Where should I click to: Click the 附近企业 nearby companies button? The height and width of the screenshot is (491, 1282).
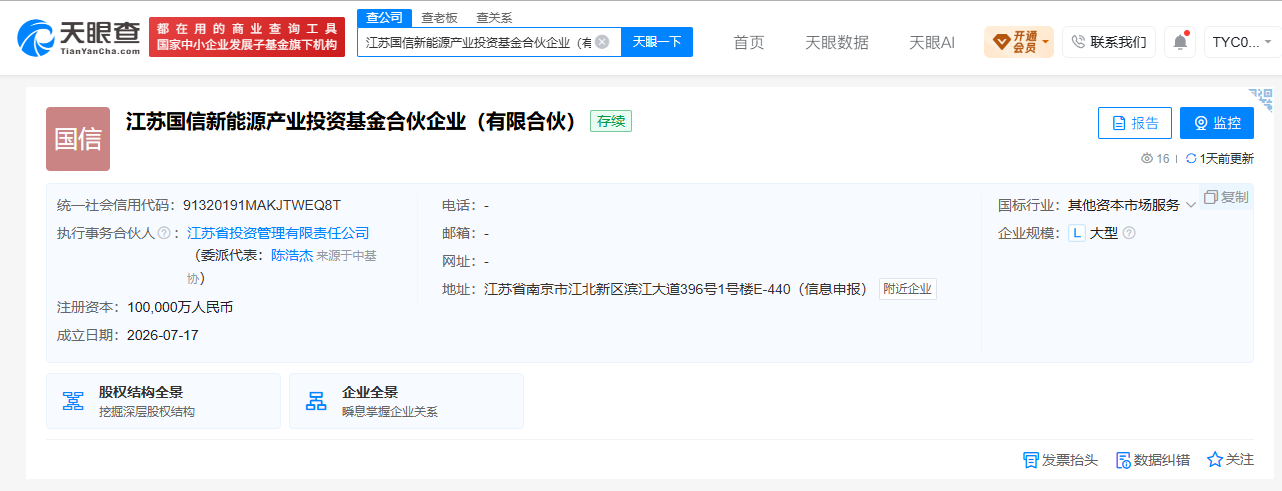[908, 289]
